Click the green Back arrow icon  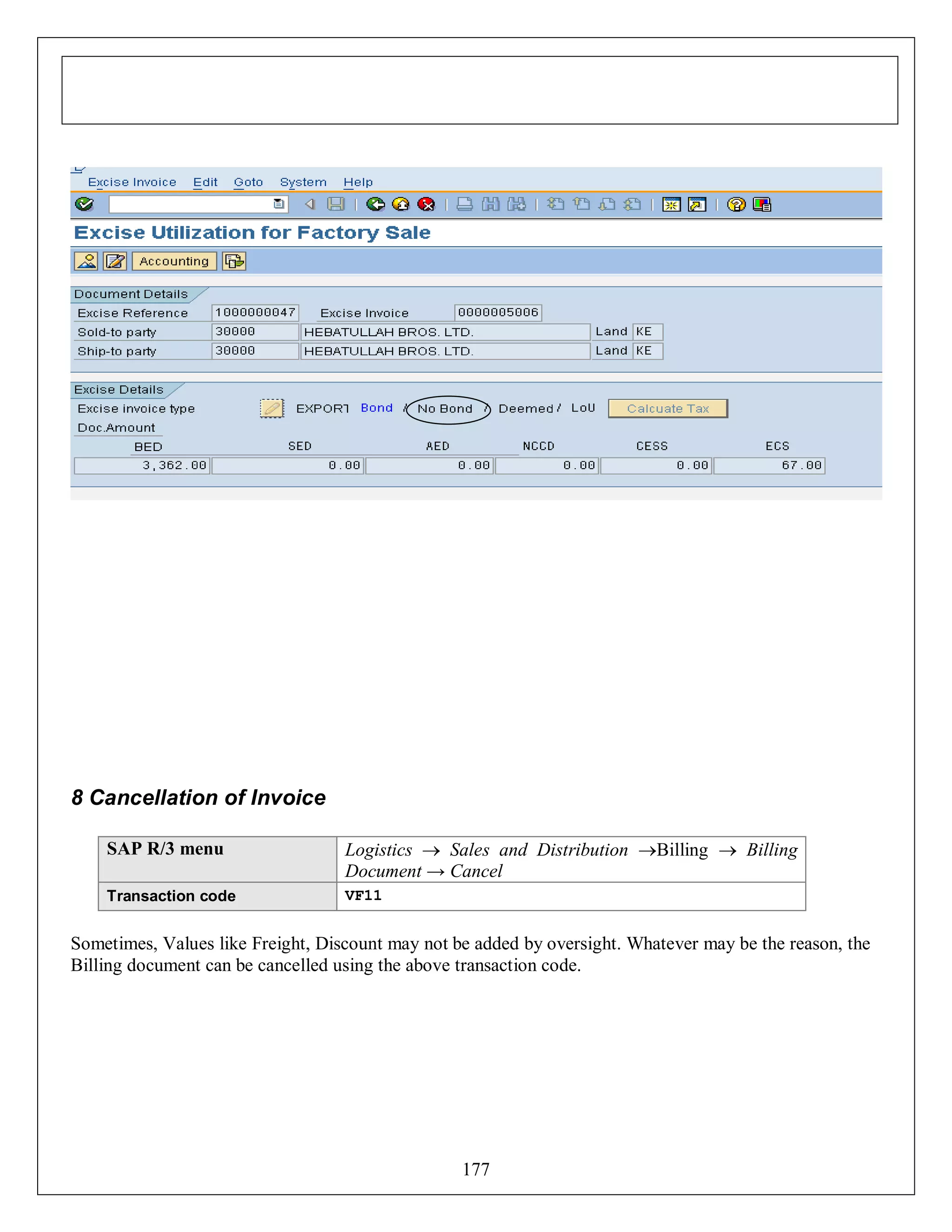pyautogui.click(x=375, y=204)
